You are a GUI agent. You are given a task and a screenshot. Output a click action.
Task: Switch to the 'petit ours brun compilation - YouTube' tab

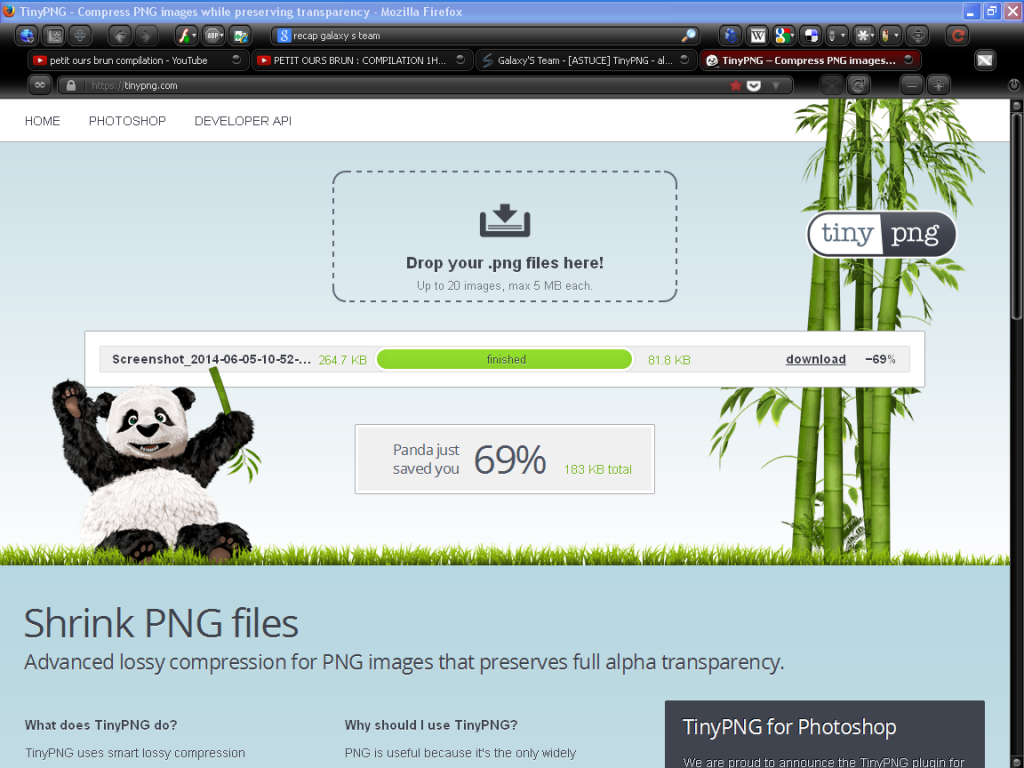(137, 61)
